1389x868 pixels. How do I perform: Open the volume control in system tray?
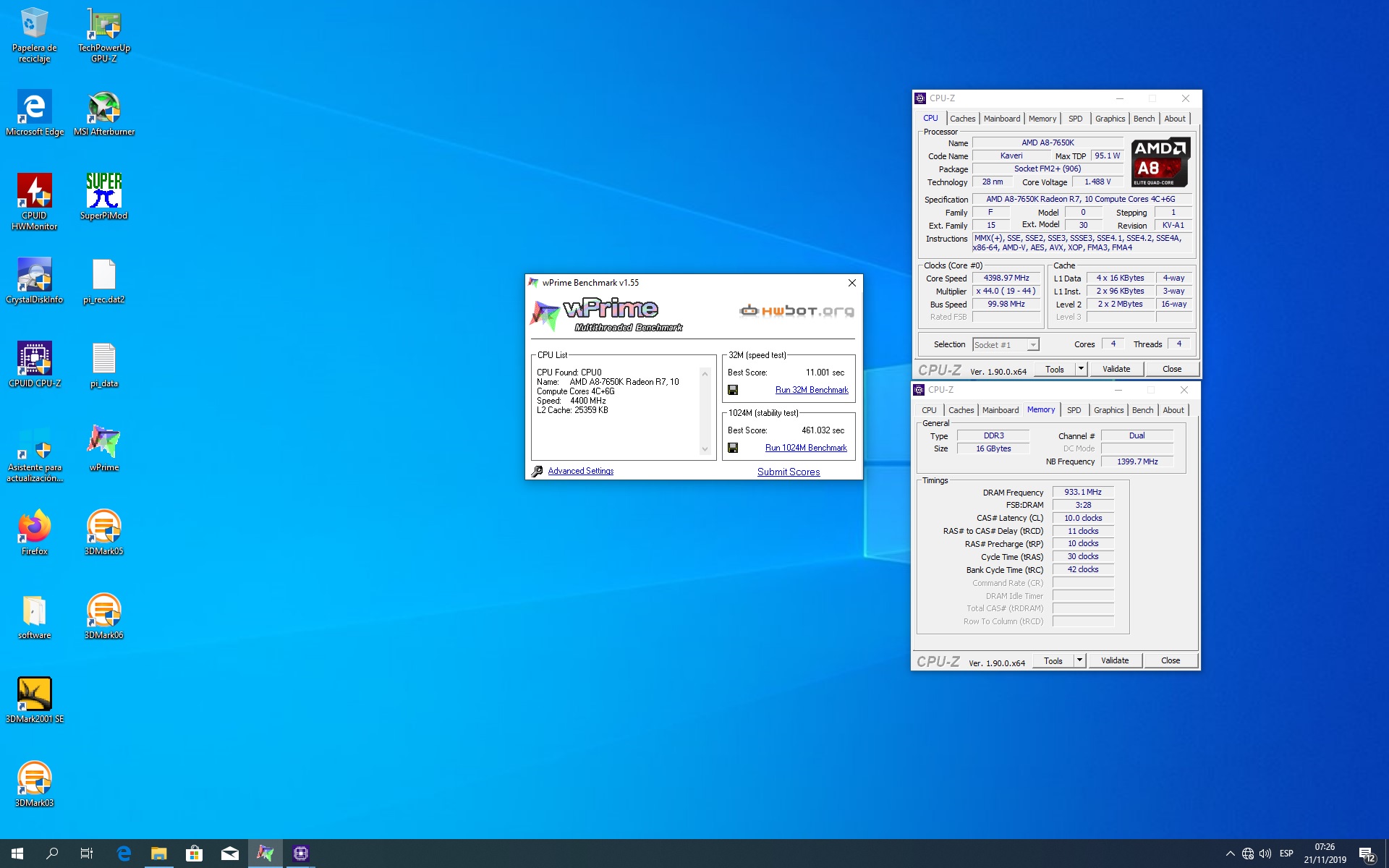[1265, 854]
